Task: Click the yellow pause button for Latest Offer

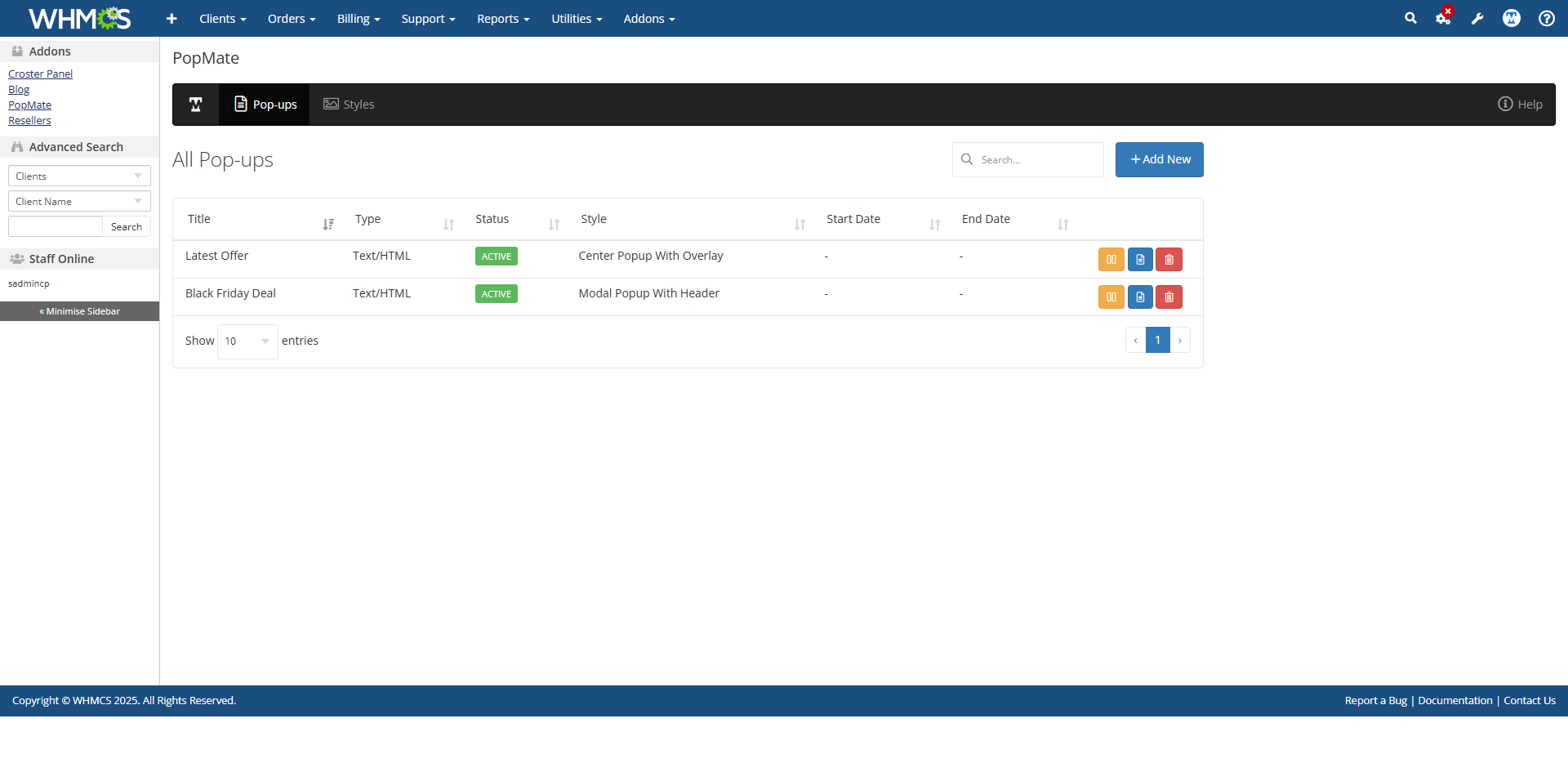Action: (x=1111, y=260)
